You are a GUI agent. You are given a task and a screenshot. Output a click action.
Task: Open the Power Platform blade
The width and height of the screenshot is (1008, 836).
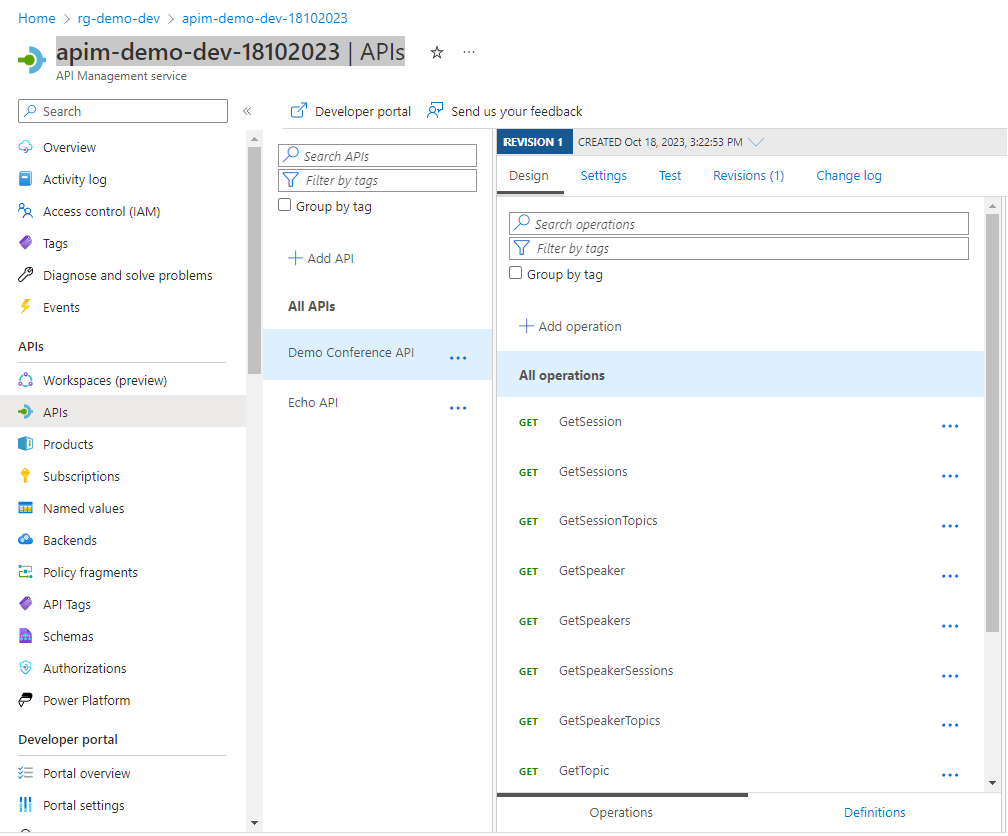[x=85, y=699]
